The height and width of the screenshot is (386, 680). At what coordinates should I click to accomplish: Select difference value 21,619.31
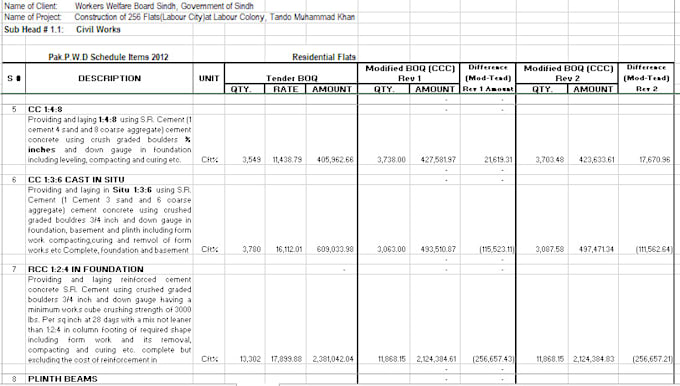click(498, 160)
